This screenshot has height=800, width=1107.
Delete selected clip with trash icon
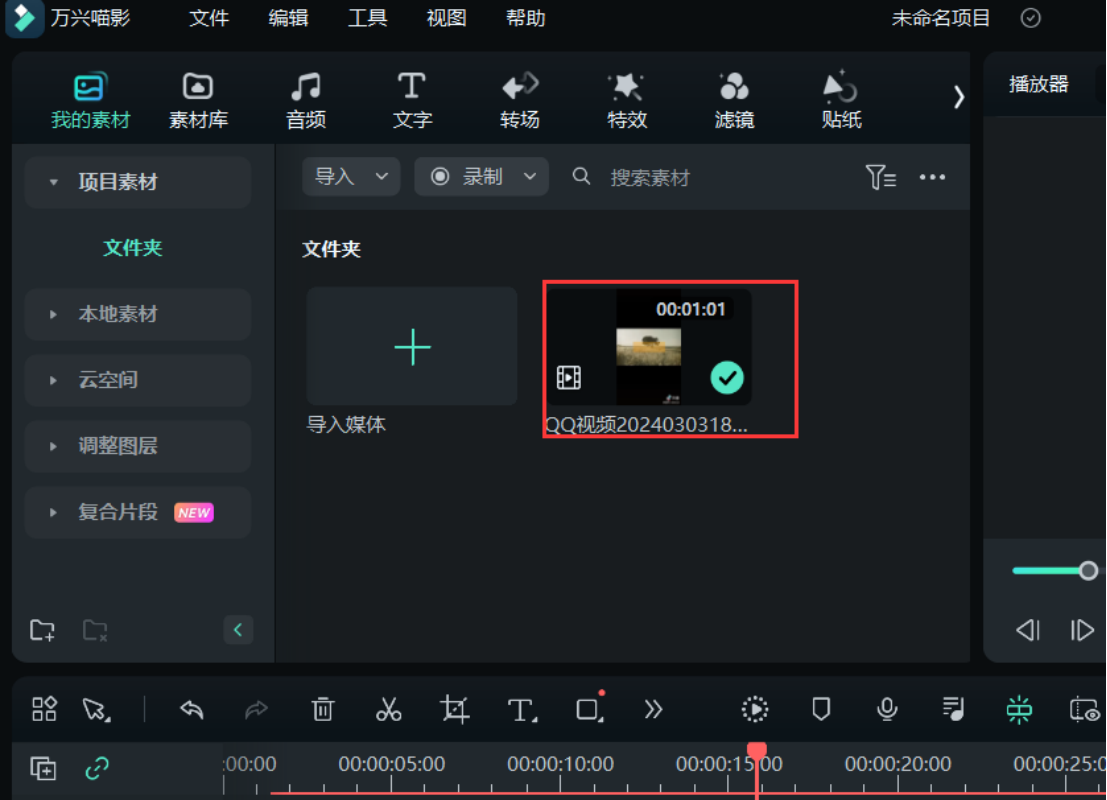coord(323,709)
